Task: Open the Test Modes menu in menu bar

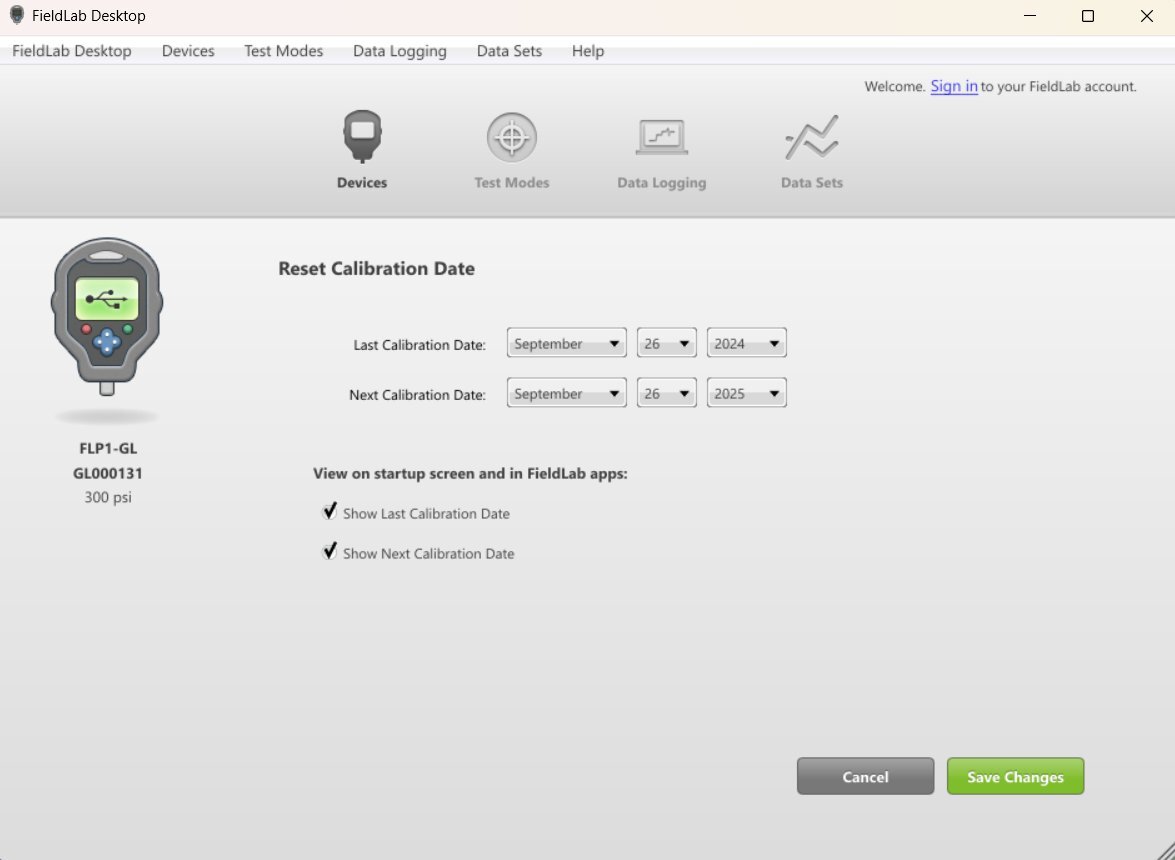Action: click(283, 51)
